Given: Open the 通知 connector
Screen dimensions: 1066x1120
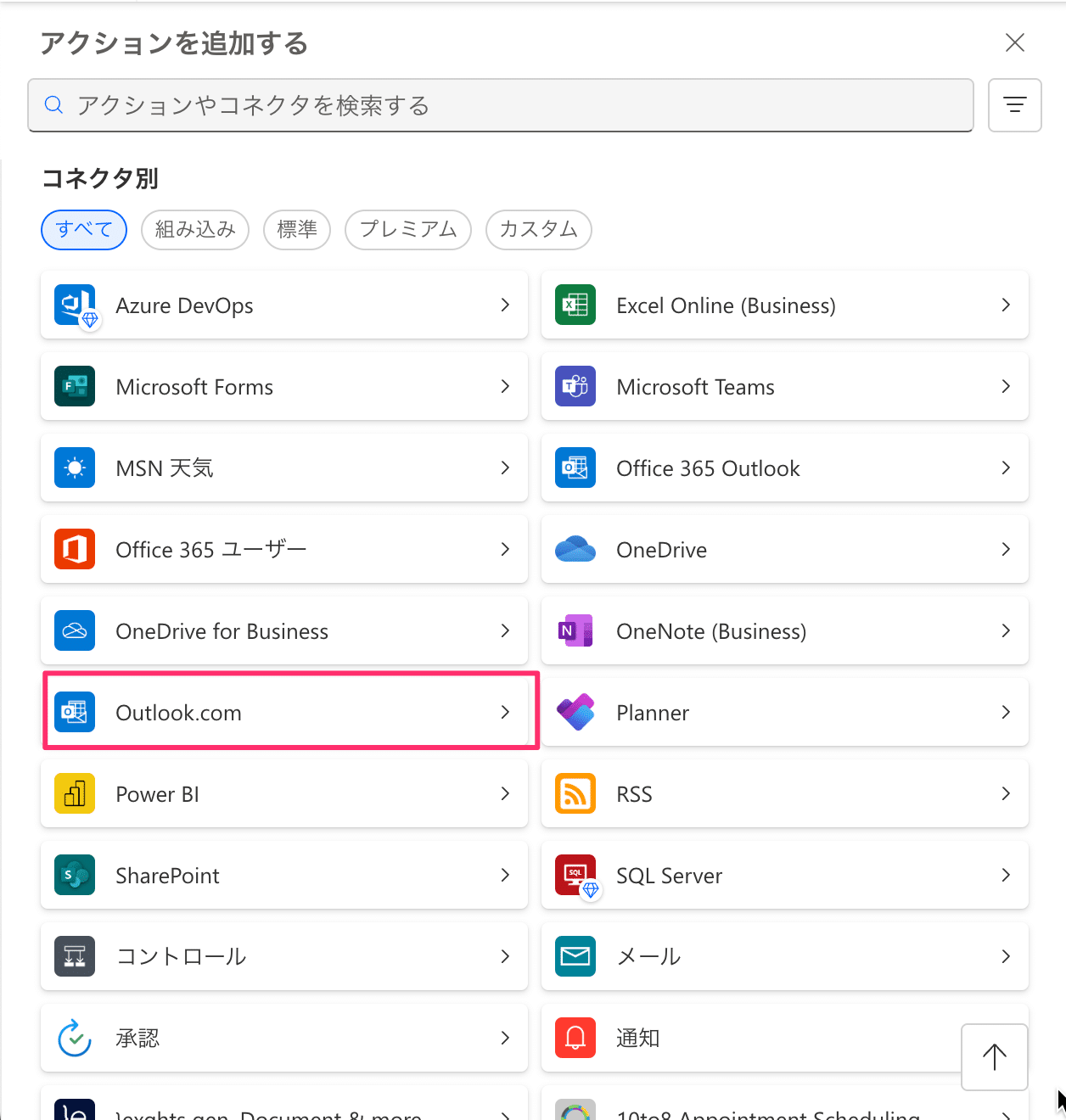Looking at the screenshot, I should point(785,1039).
